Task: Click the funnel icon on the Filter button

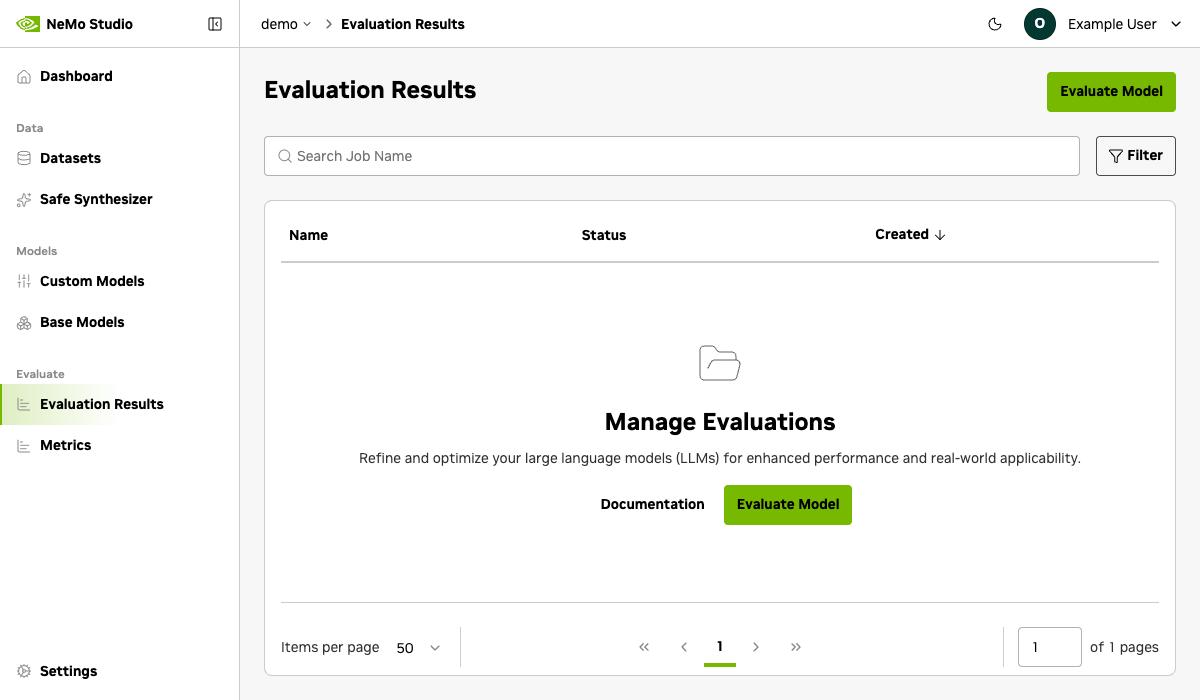Action: (1116, 156)
